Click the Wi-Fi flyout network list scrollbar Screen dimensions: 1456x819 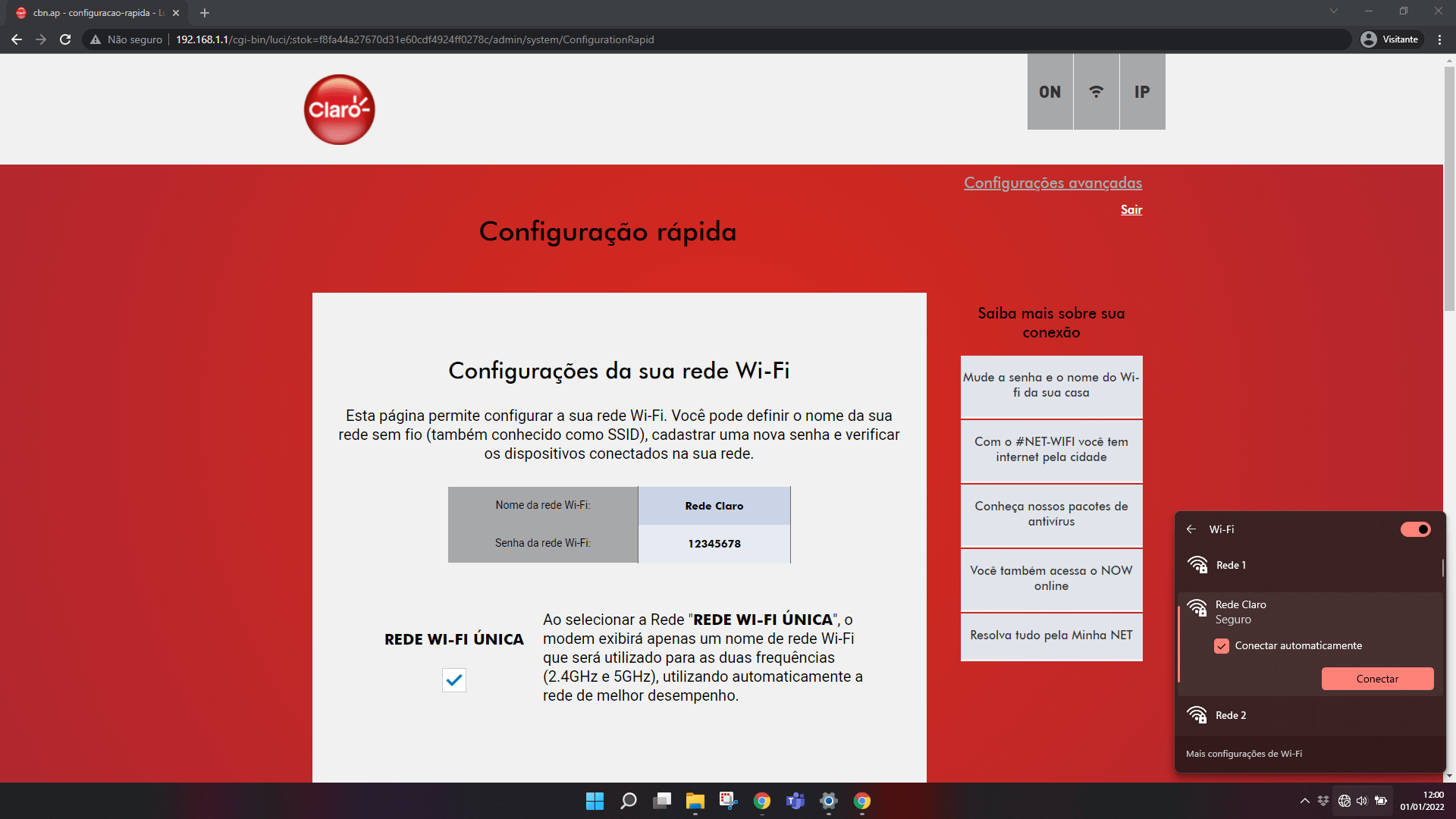pyautogui.click(x=1442, y=567)
